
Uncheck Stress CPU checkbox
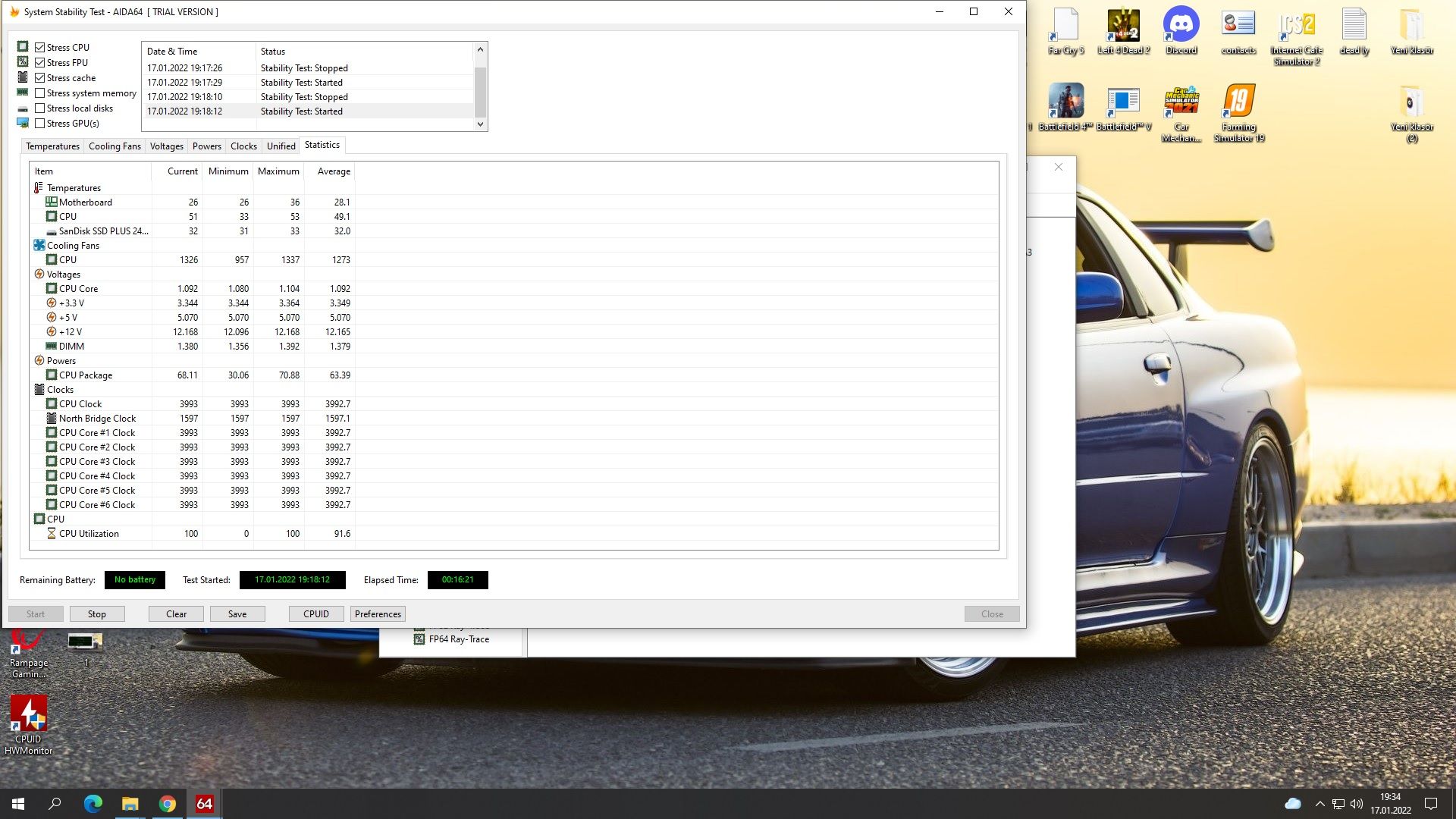pyautogui.click(x=40, y=47)
